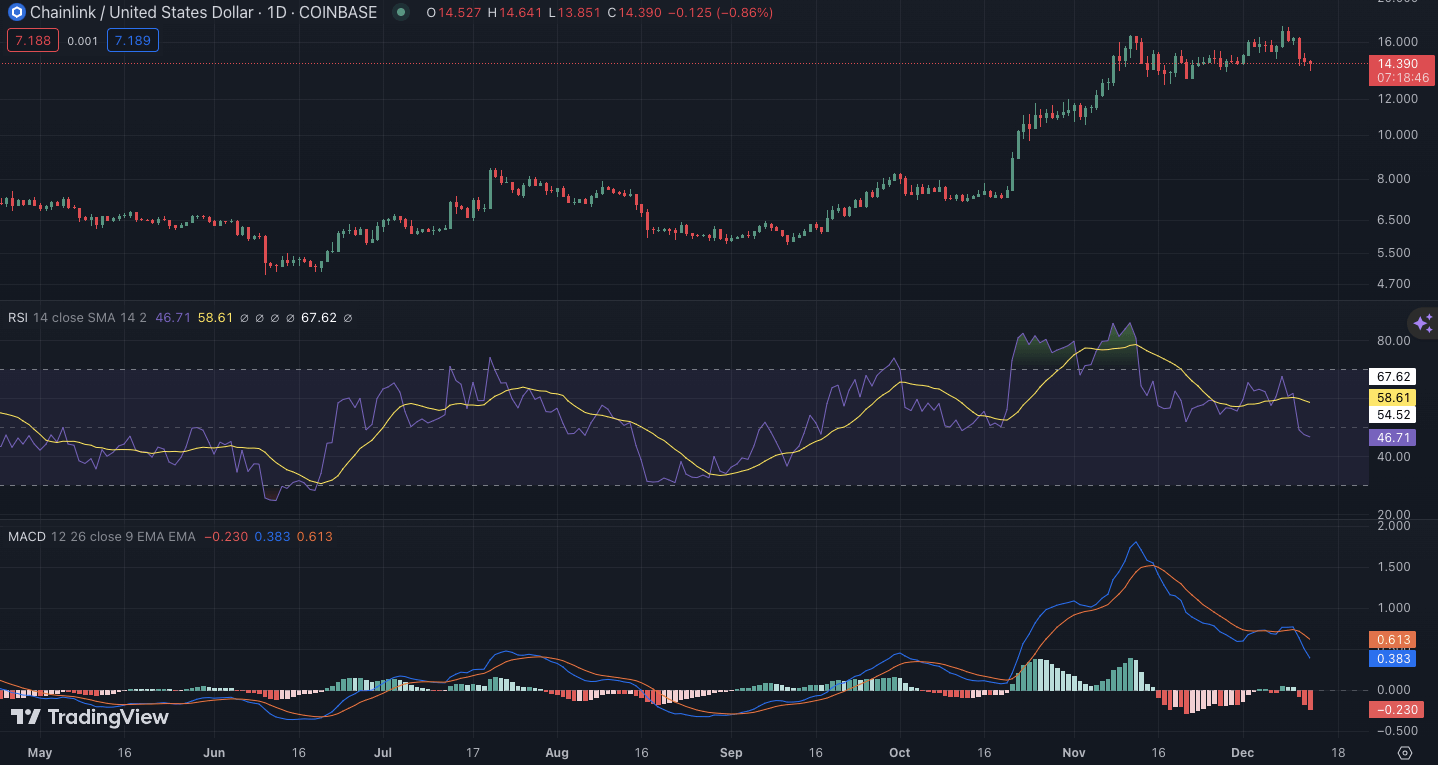Click the purple 46.71 RSI axis label
This screenshot has height=765, width=1438.
coord(1393,437)
